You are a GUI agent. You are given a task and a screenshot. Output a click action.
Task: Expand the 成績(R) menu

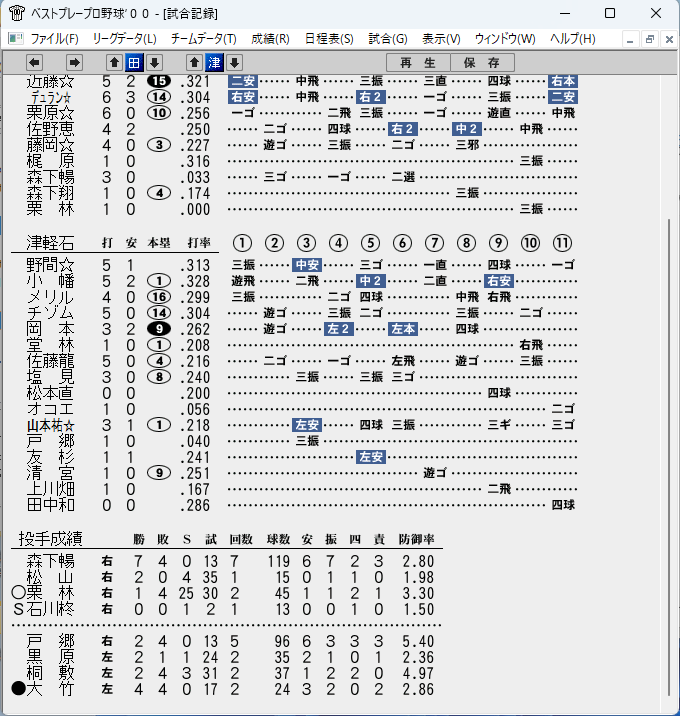(270, 39)
